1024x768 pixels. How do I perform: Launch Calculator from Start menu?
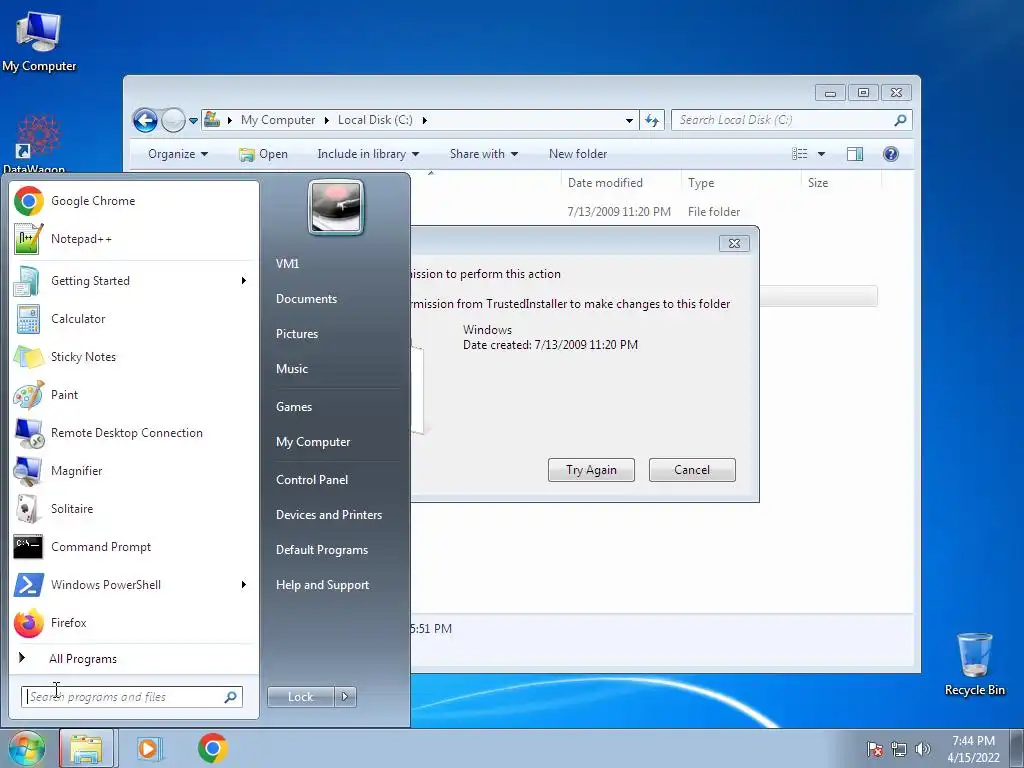[x=134, y=319]
